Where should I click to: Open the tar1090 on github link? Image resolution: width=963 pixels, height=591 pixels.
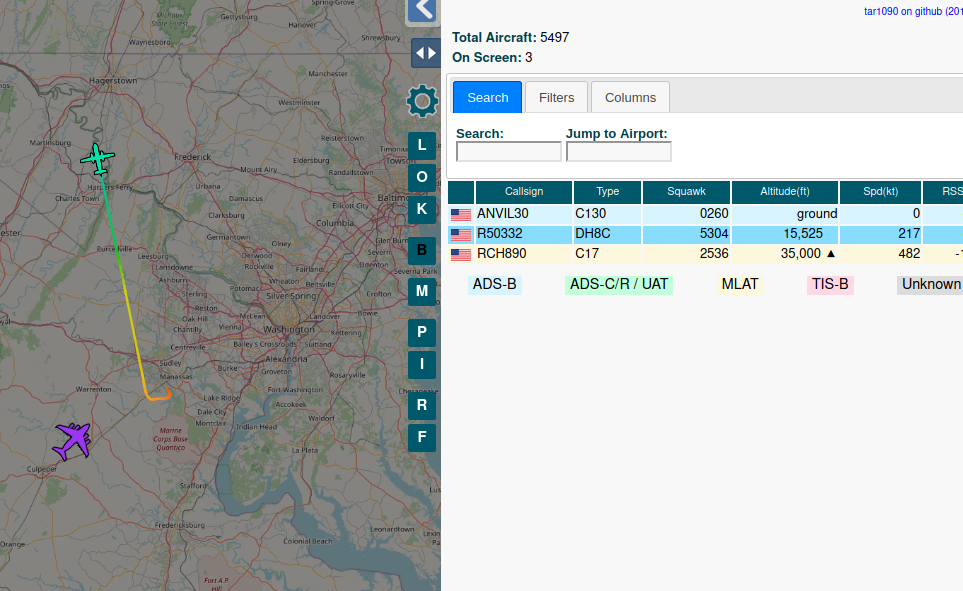(913, 11)
